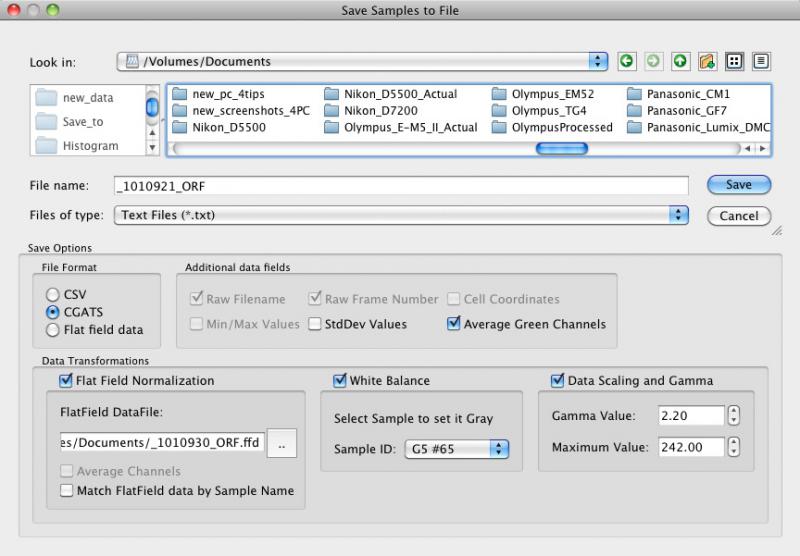Image resolution: width=800 pixels, height=556 pixels.
Task: Click the FlatField DataFile path field
Action: click(x=163, y=442)
